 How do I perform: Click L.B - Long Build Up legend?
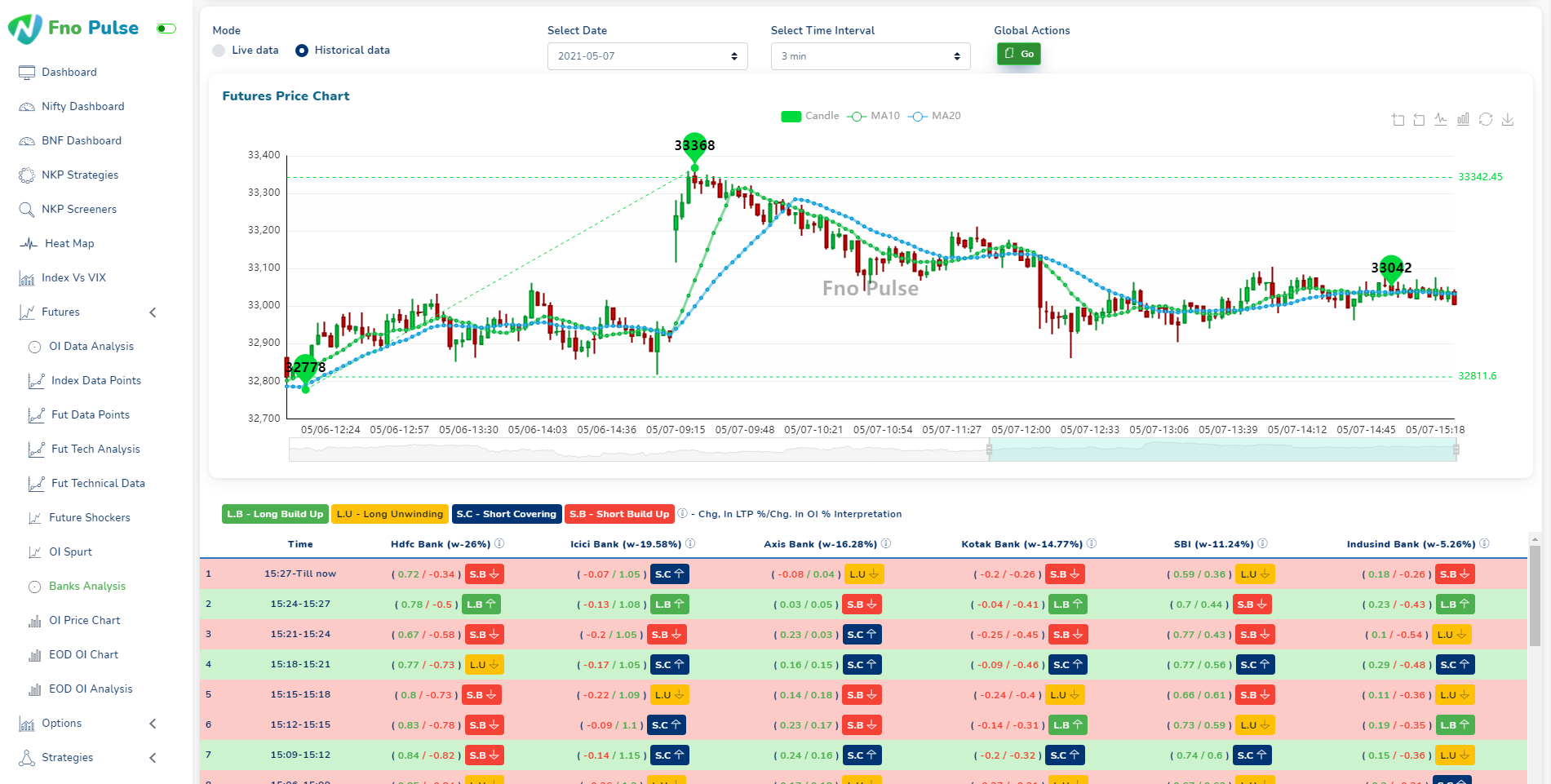(275, 514)
